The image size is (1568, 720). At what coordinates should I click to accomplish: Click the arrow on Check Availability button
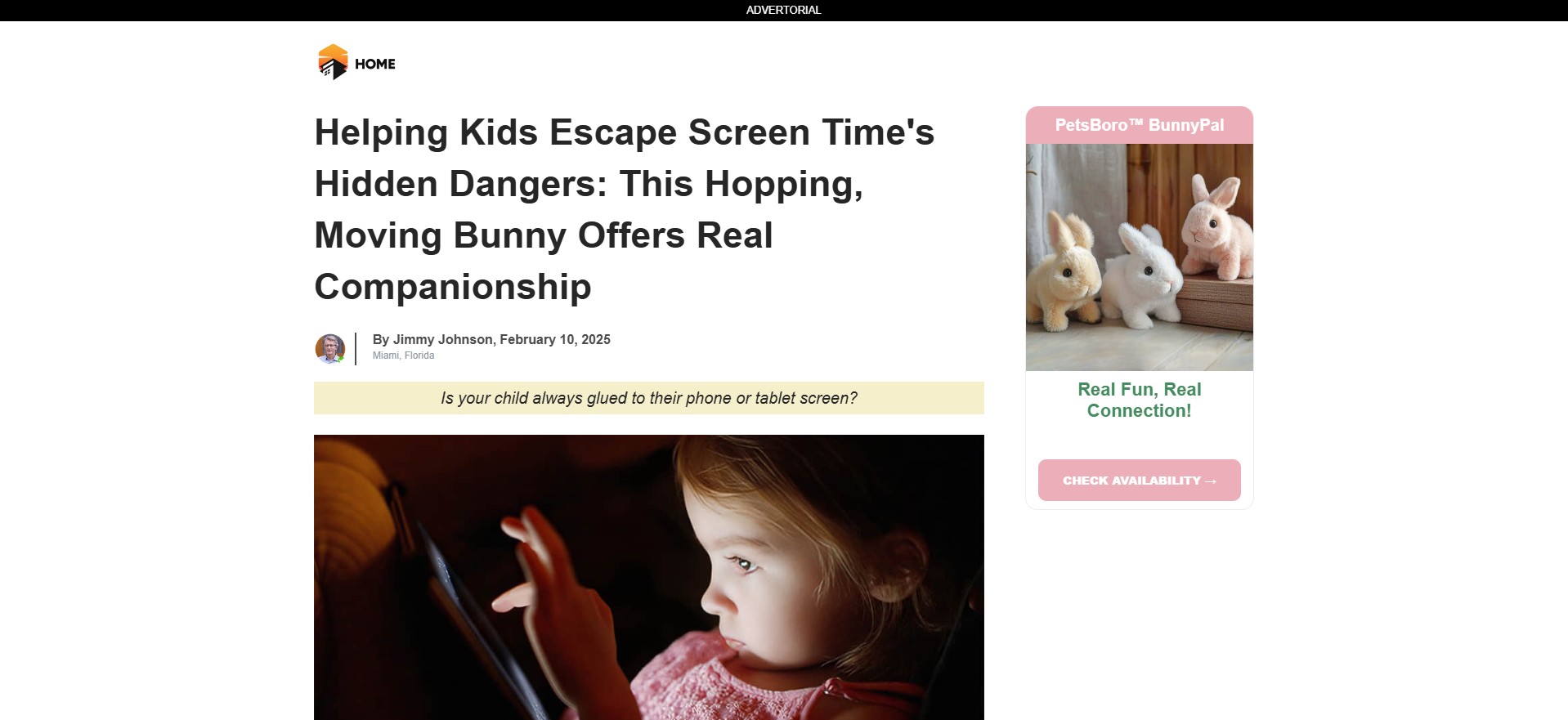1211,481
